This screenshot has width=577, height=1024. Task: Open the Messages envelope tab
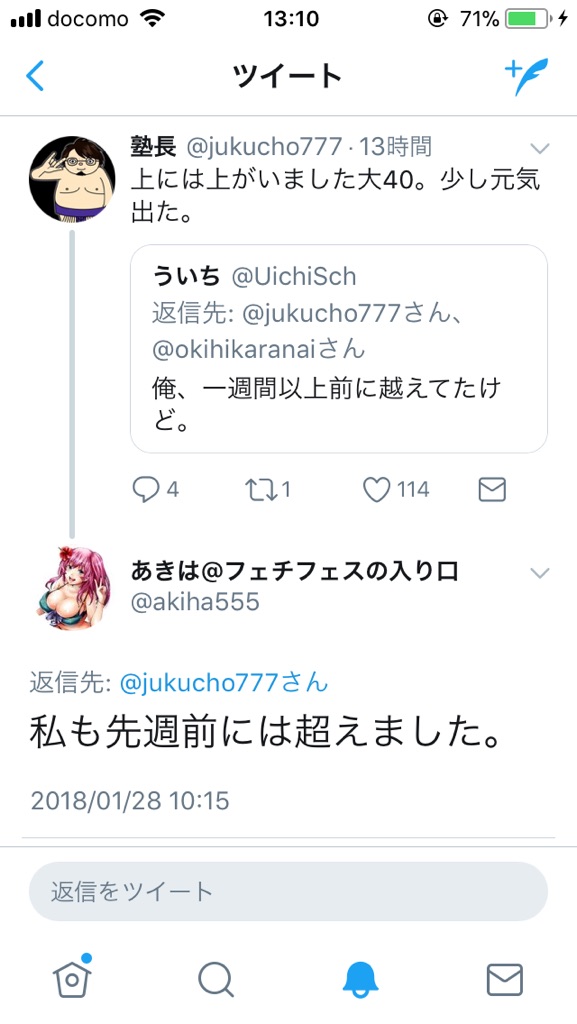point(505,980)
